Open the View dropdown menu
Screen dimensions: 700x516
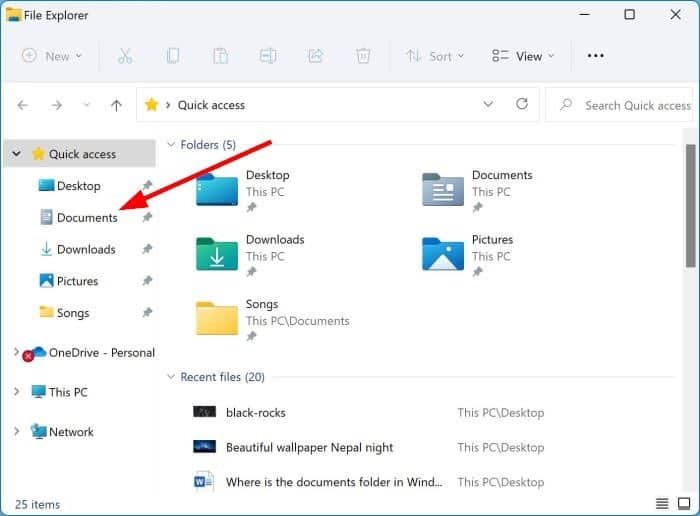[x=523, y=56]
